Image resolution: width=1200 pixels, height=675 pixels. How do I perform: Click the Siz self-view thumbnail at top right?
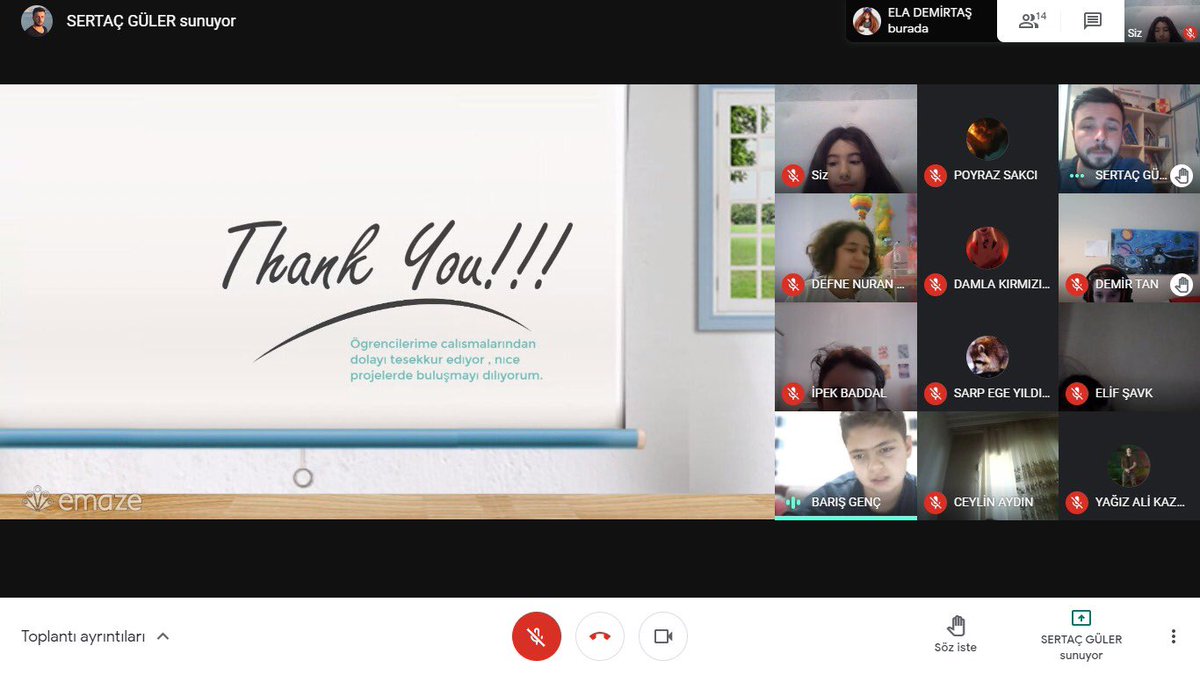pyautogui.click(x=1162, y=21)
